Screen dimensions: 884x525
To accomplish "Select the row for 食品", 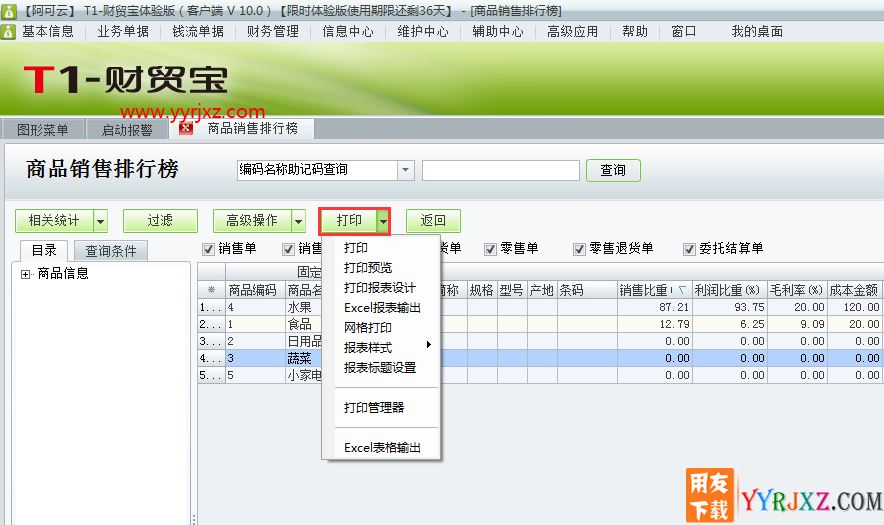I will [539, 324].
